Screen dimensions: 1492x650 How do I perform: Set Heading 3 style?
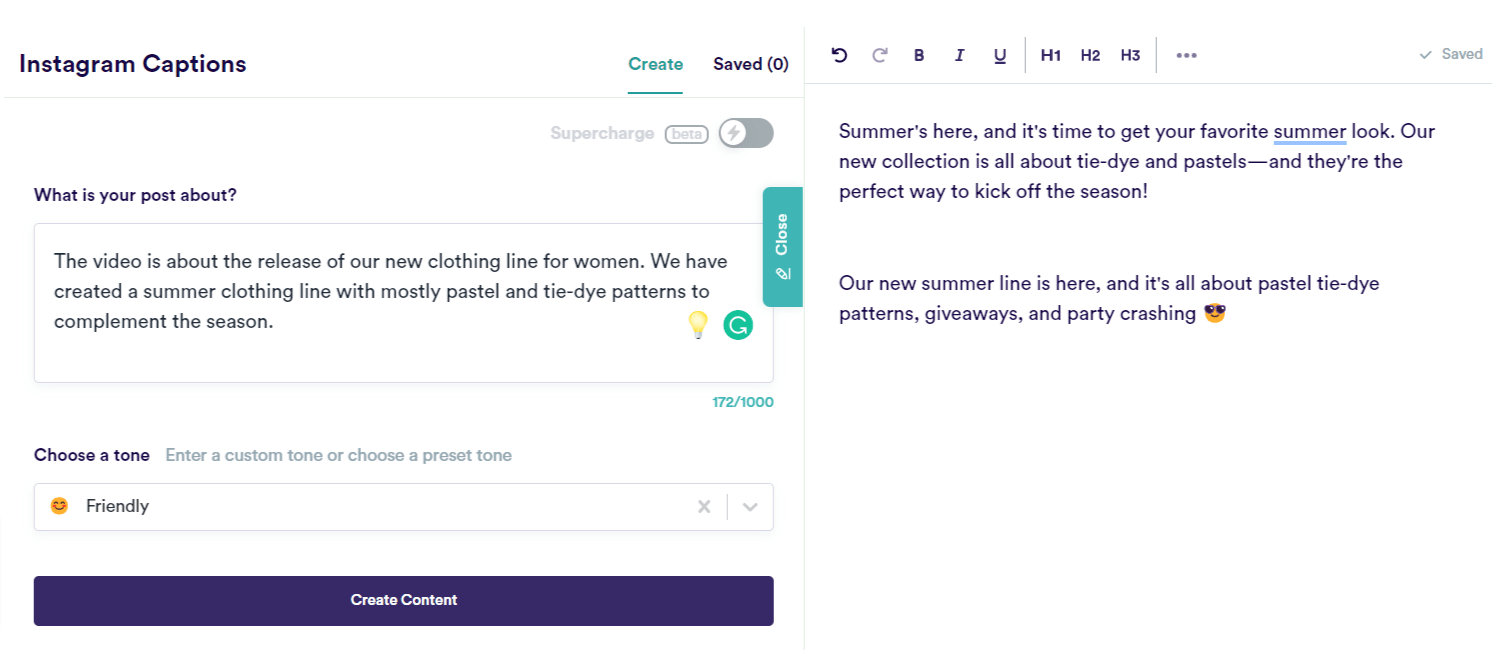click(1130, 56)
